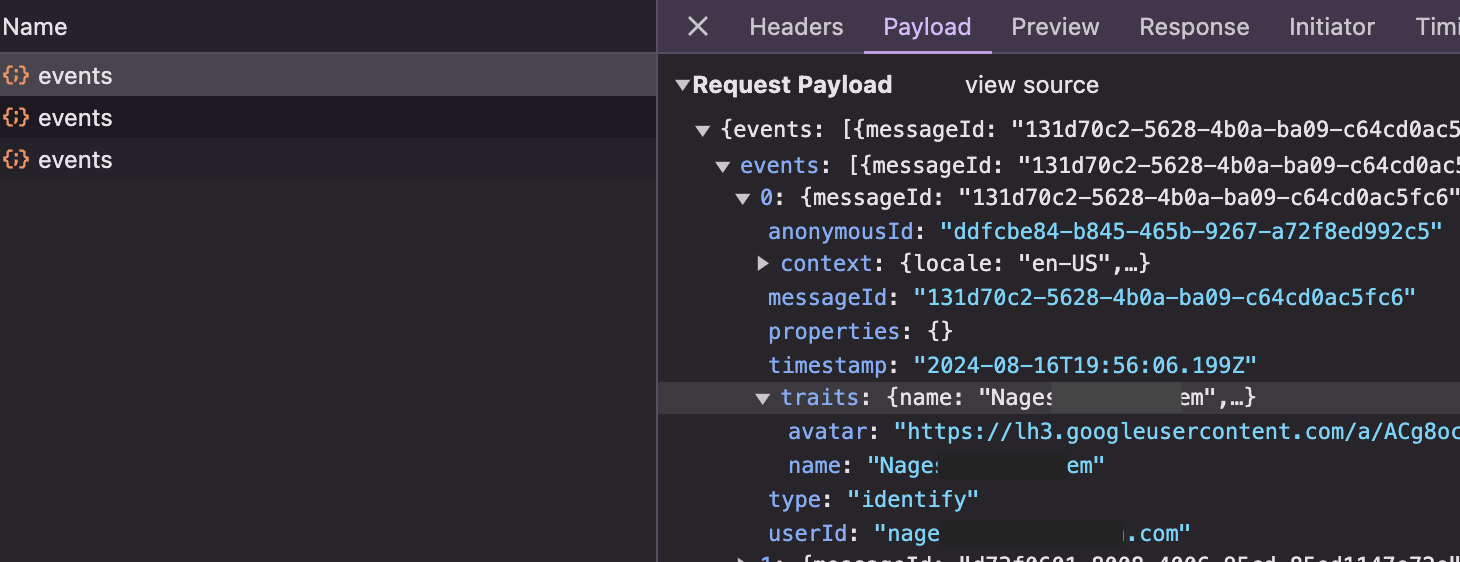Switch to the Response tab
The height and width of the screenshot is (562, 1460).
(x=1194, y=27)
